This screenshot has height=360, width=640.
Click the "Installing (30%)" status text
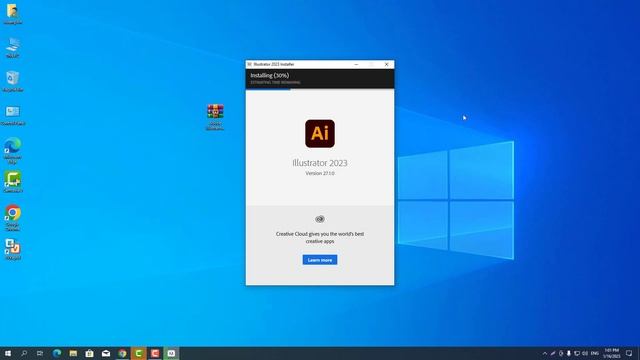click(x=270, y=76)
